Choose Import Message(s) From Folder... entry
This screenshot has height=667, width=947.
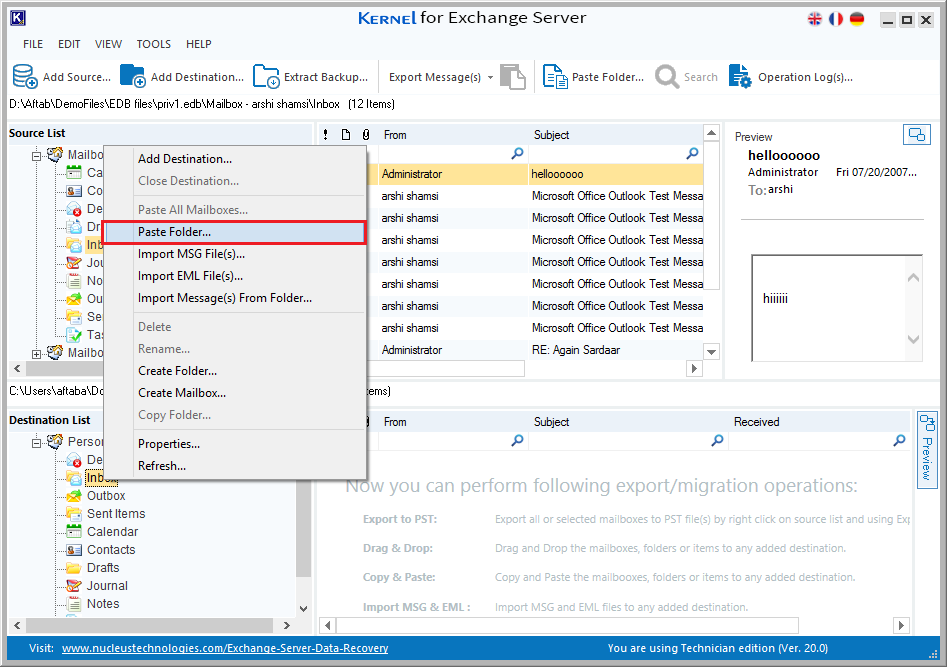click(234, 298)
